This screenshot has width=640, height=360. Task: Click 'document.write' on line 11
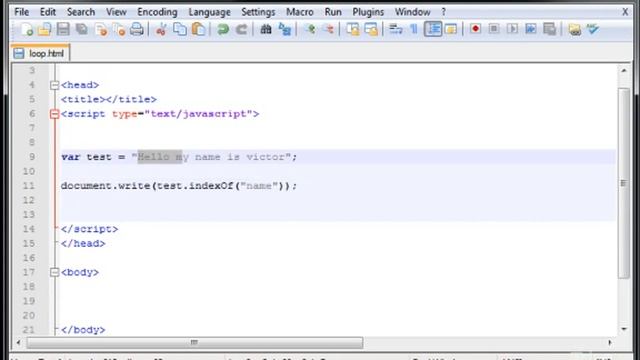[106, 186]
